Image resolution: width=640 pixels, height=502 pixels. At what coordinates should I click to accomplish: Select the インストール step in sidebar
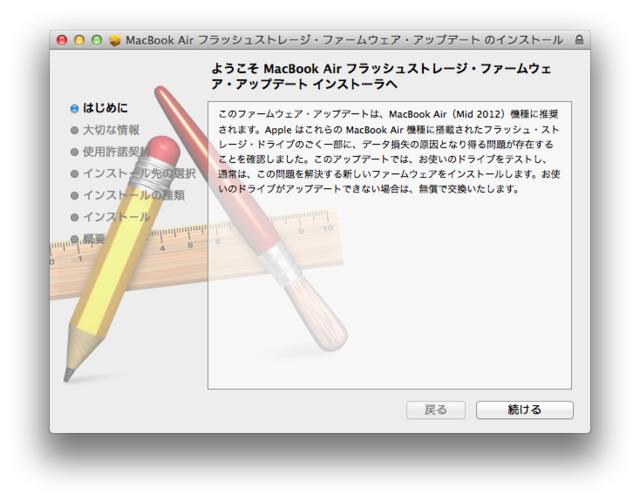pyautogui.click(x=117, y=217)
